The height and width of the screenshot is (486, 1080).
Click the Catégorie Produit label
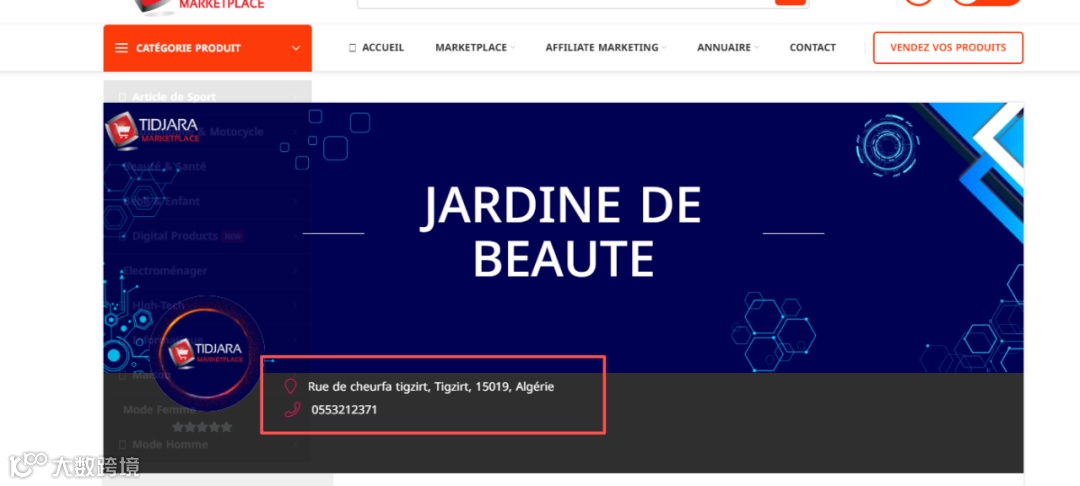click(188, 48)
